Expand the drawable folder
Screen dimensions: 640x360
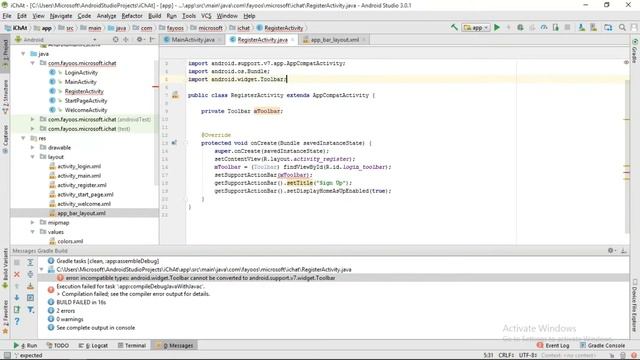32,147
